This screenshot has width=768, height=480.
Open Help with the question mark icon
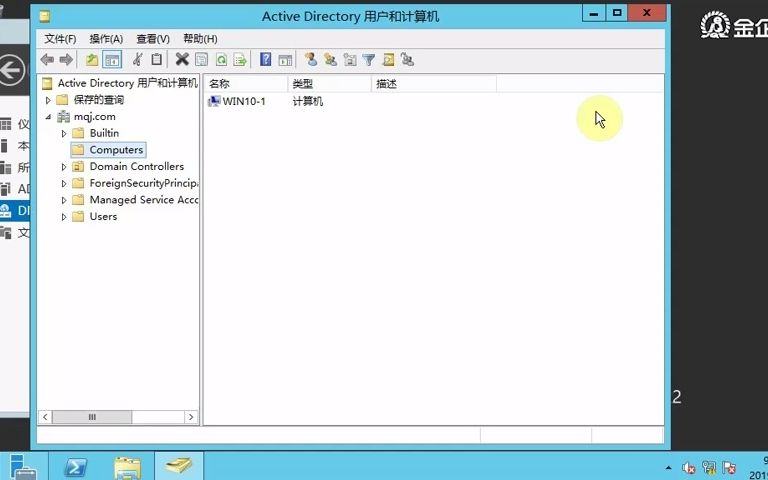tap(265, 60)
